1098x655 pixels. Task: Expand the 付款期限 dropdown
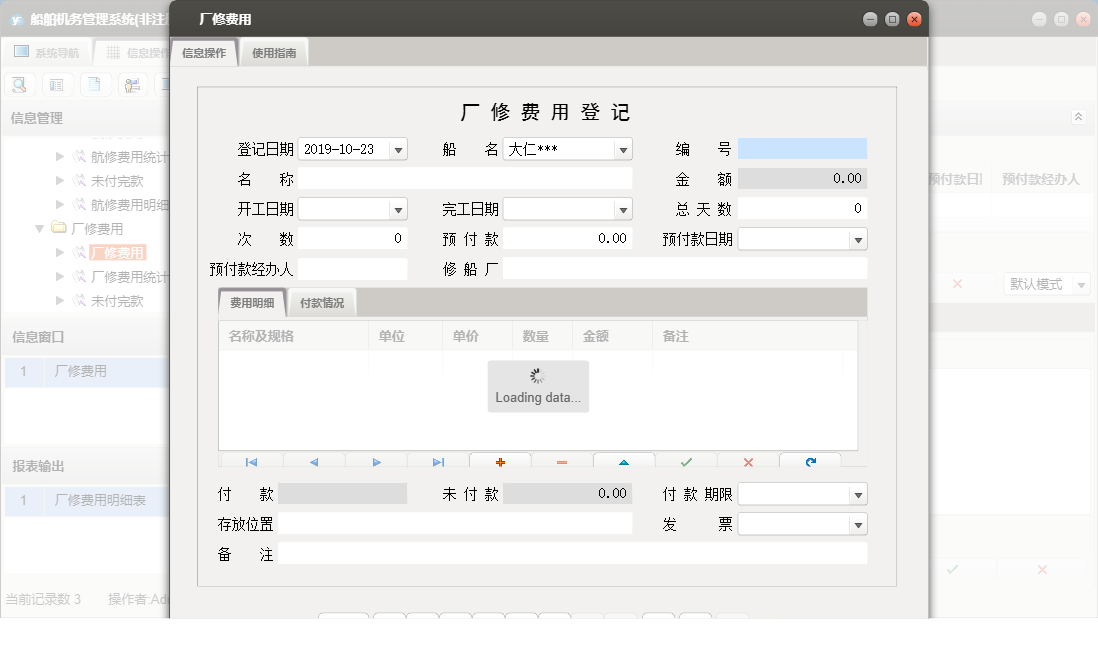[x=857, y=495]
